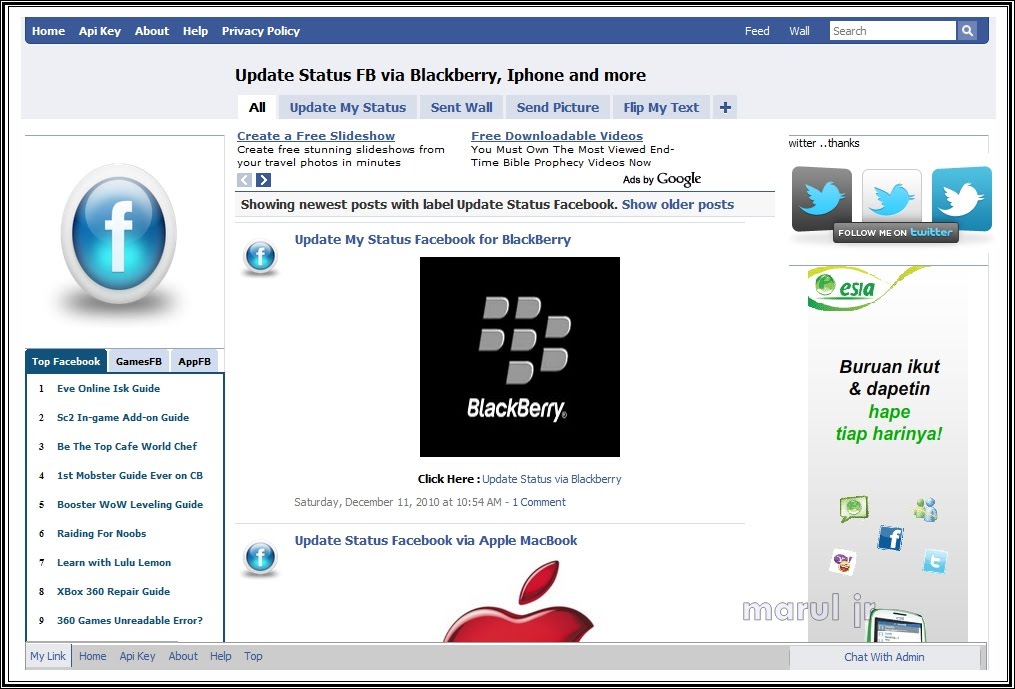Click the large Facebook orb logo
This screenshot has height=689, width=1015.
click(118, 234)
